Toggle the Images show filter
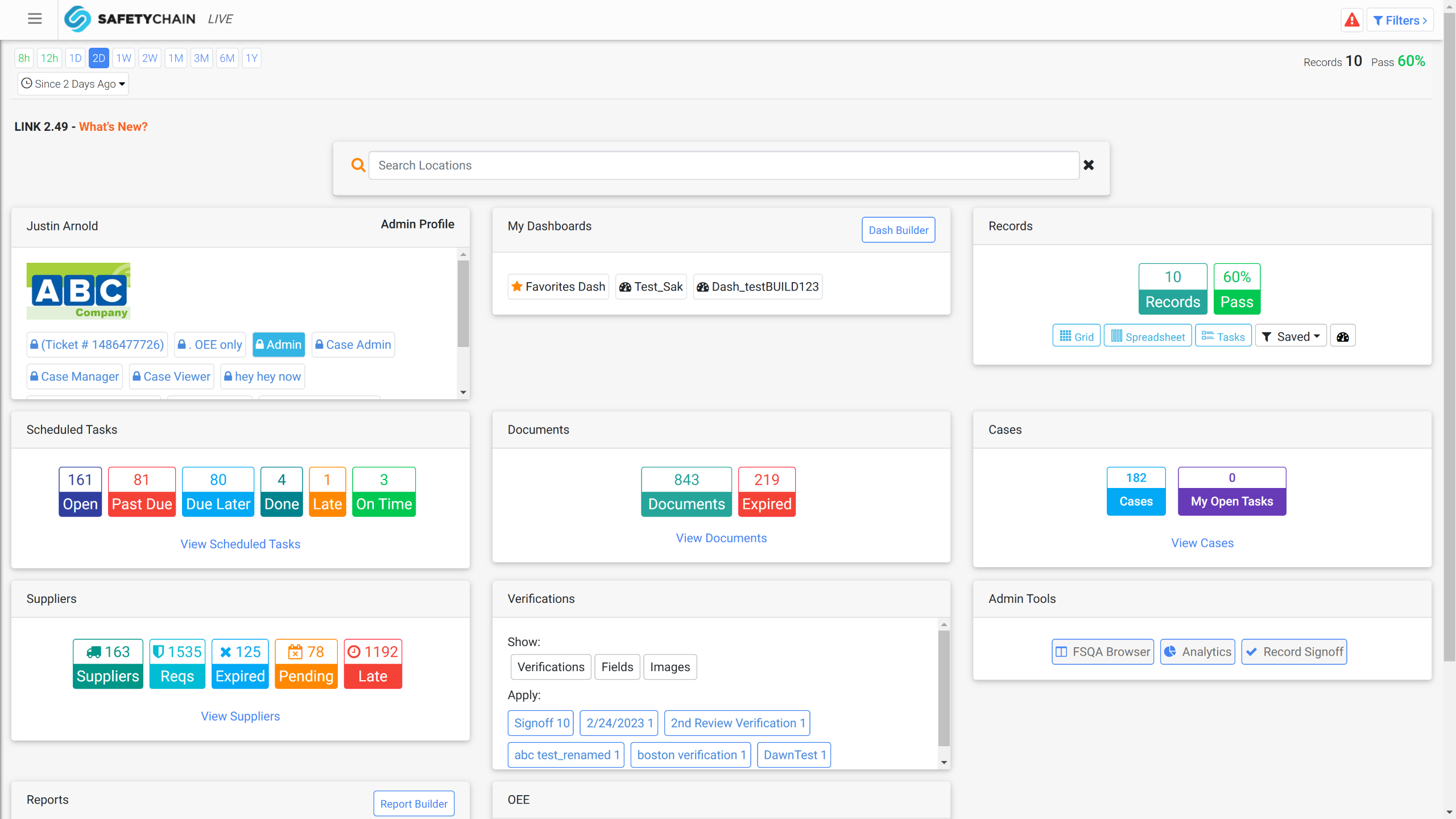Viewport: 1456px width, 819px height. click(669, 667)
